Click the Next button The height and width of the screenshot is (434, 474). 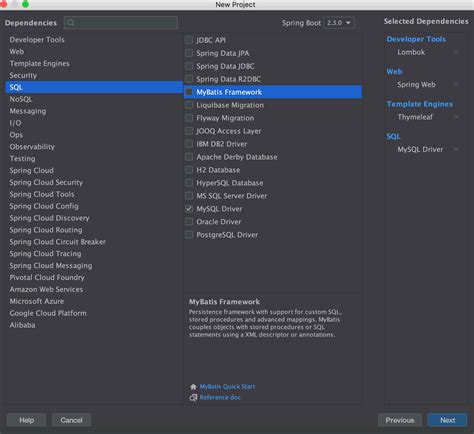pyautogui.click(x=447, y=420)
